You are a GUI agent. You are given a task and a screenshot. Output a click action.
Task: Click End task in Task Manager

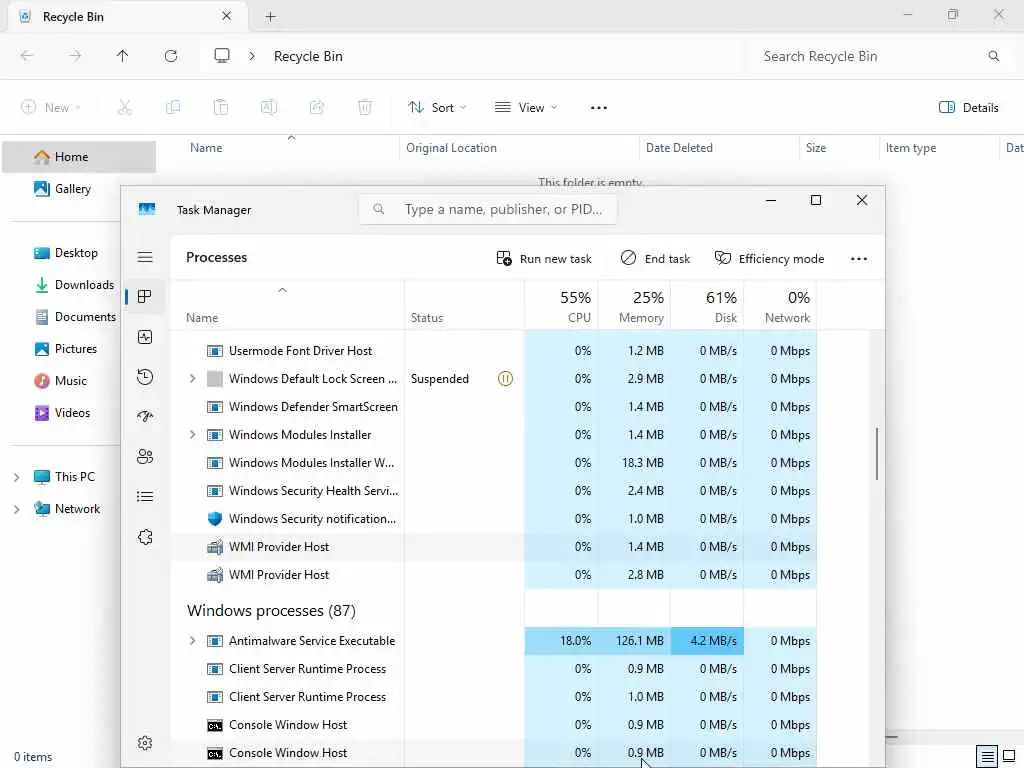click(x=655, y=259)
